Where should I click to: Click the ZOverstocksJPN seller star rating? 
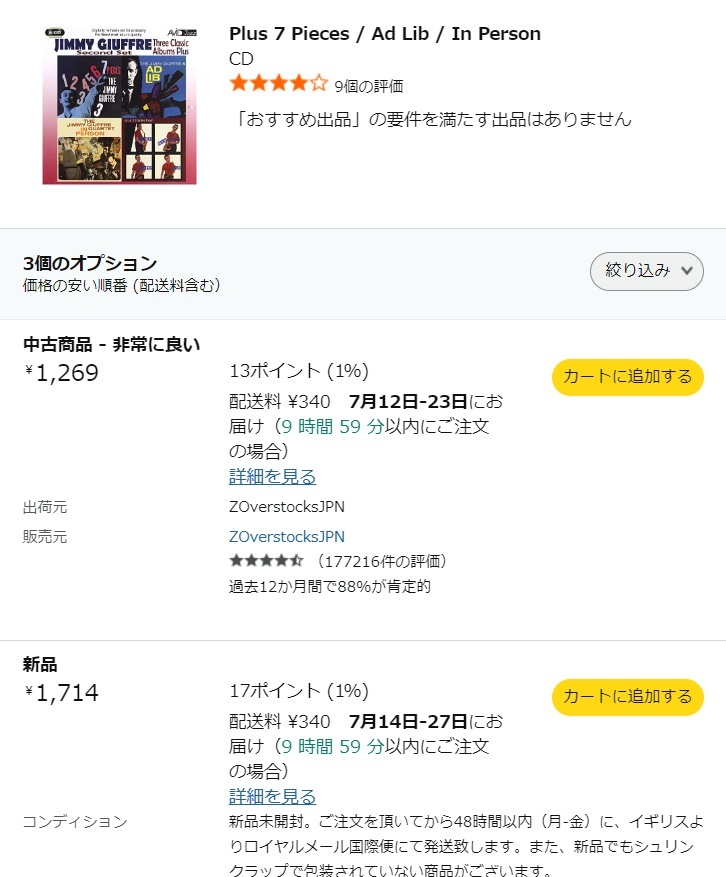point(266,561)
